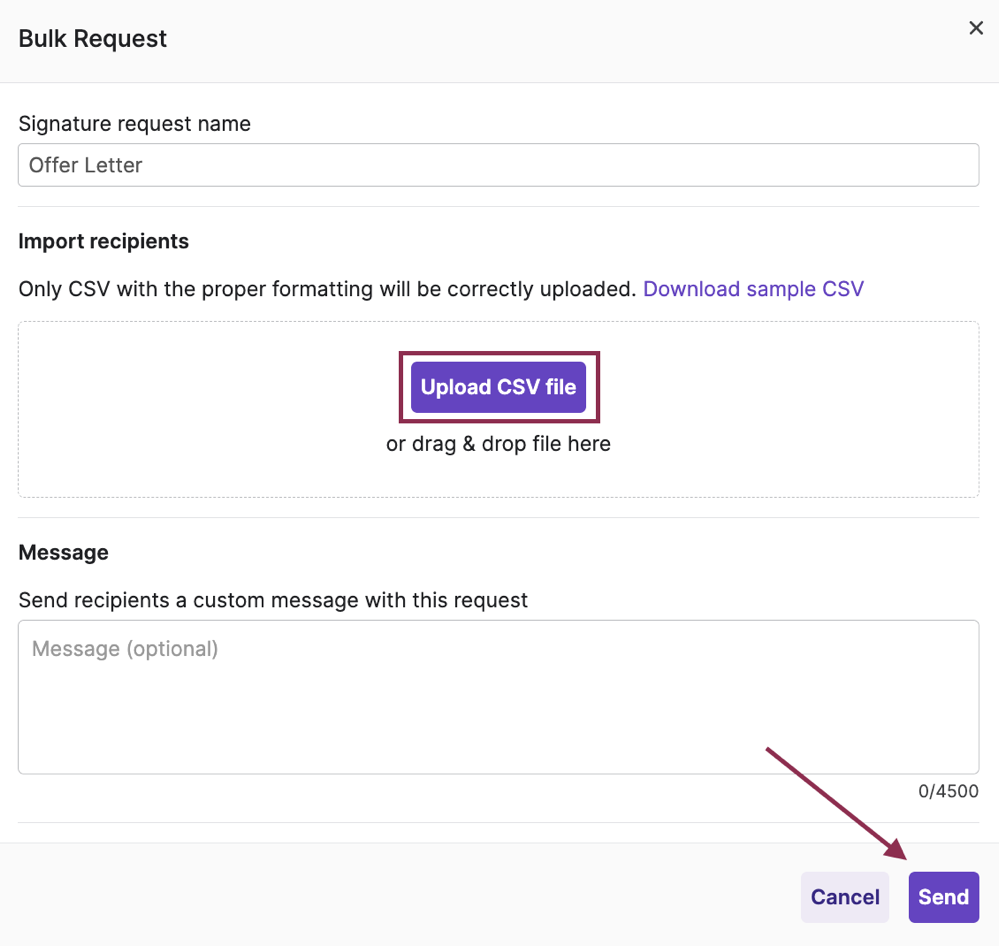Open the Download sample CSV link
This screenshot has width=999, height=946.
point(753,289)
